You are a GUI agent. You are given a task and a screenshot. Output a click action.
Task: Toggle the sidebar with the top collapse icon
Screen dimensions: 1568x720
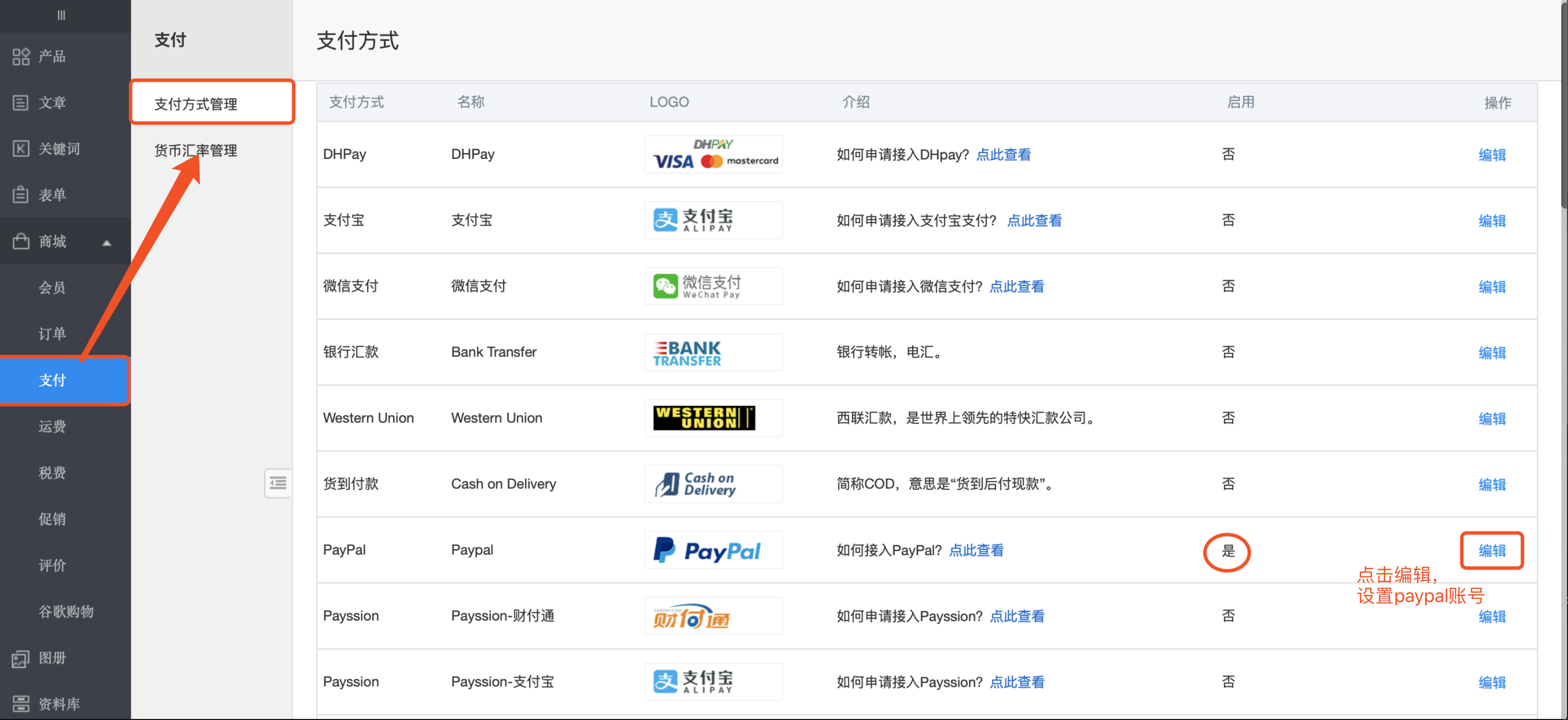pyautogui.click(x=60, y=15)
